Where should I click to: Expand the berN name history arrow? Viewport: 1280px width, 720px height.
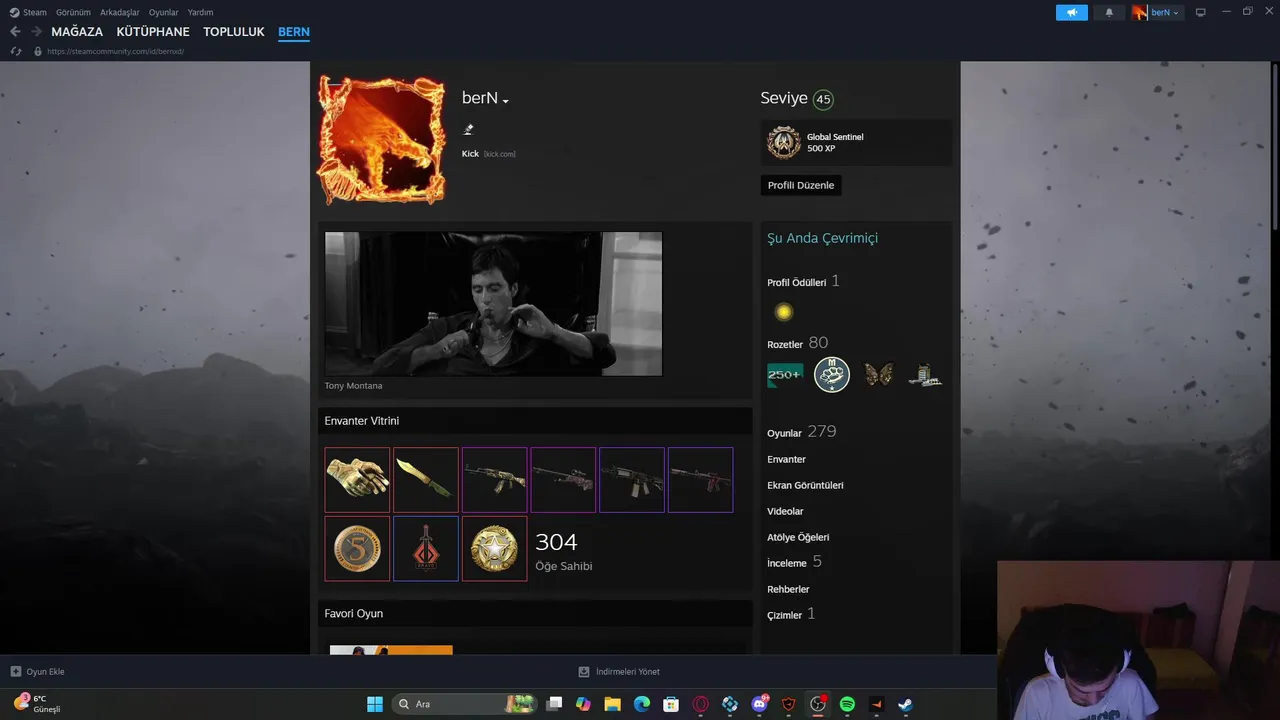tap(506, 101)
